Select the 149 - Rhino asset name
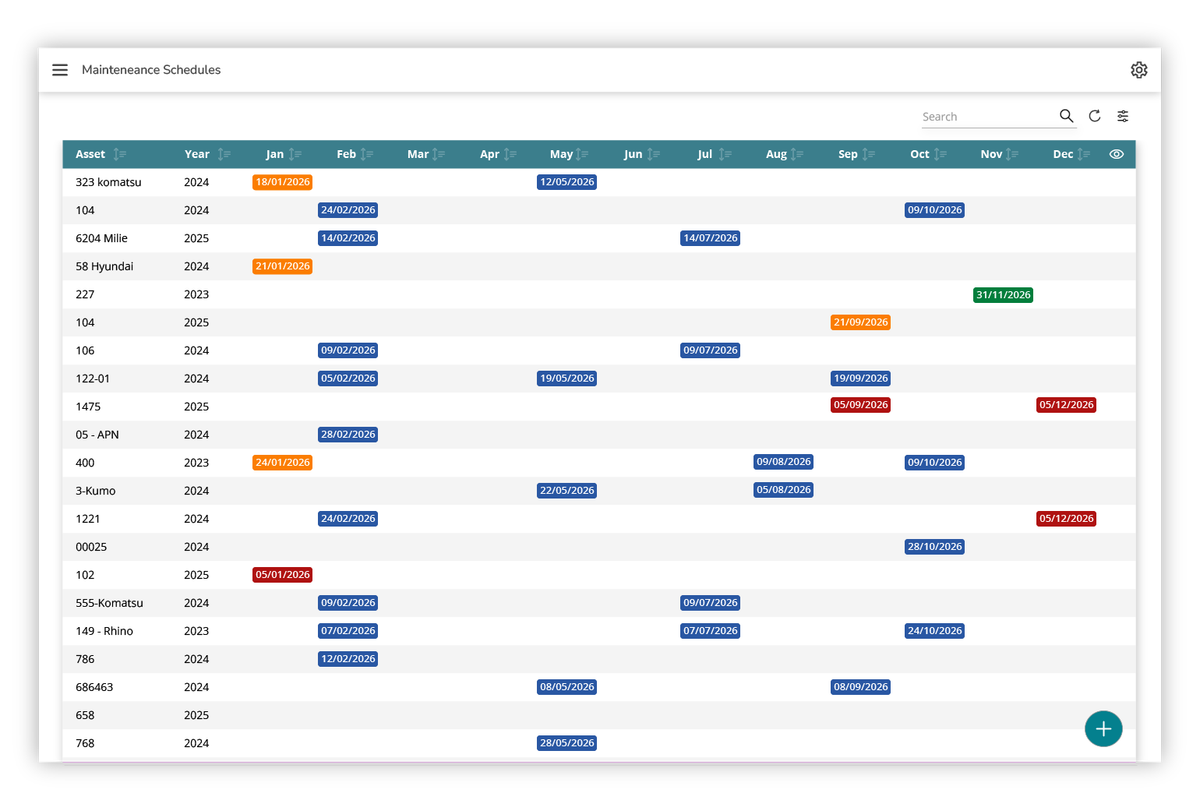This screenshot has height=810, width=1200. click(105, 631)
